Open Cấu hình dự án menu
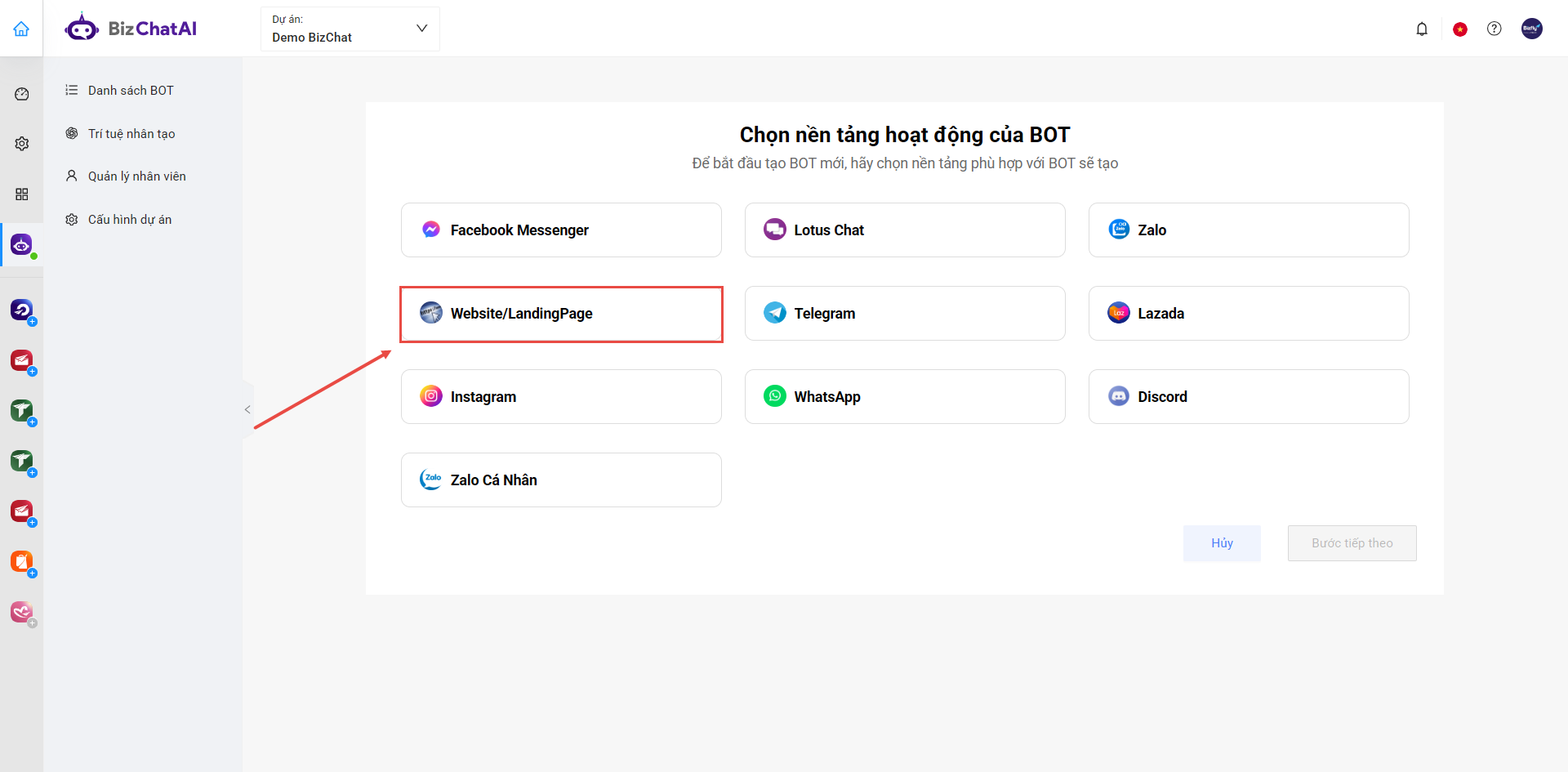This screenshot has width=1568, height=772. [118, 220]
